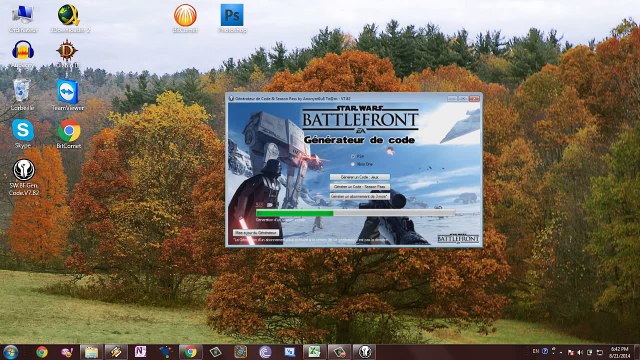Open the JDownloader 2 desktop icon
The height and width of the screenshot is (360, 640).
(69, 18)
